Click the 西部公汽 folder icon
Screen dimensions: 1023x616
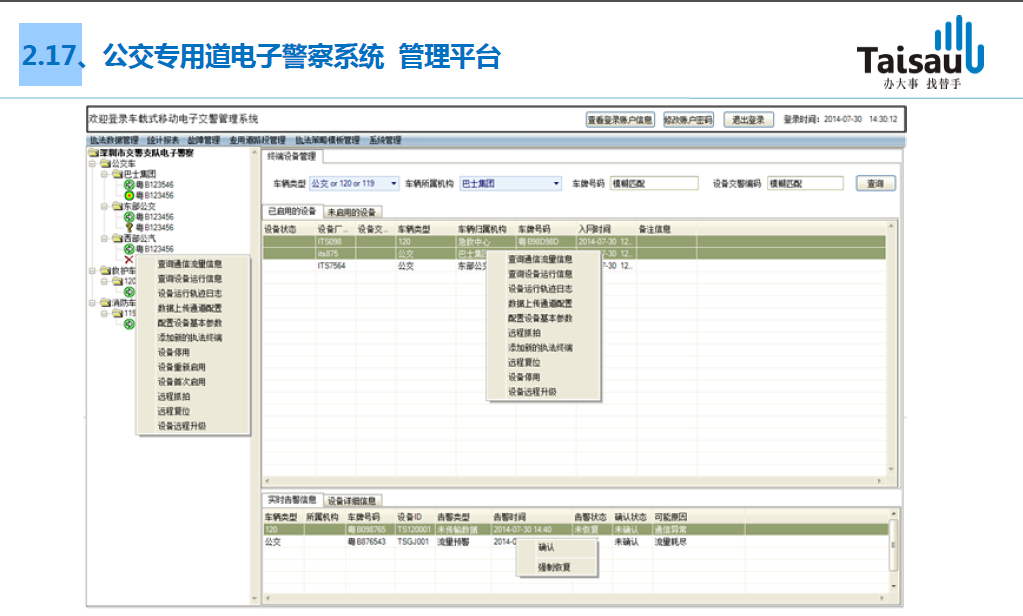pos(117,238)
